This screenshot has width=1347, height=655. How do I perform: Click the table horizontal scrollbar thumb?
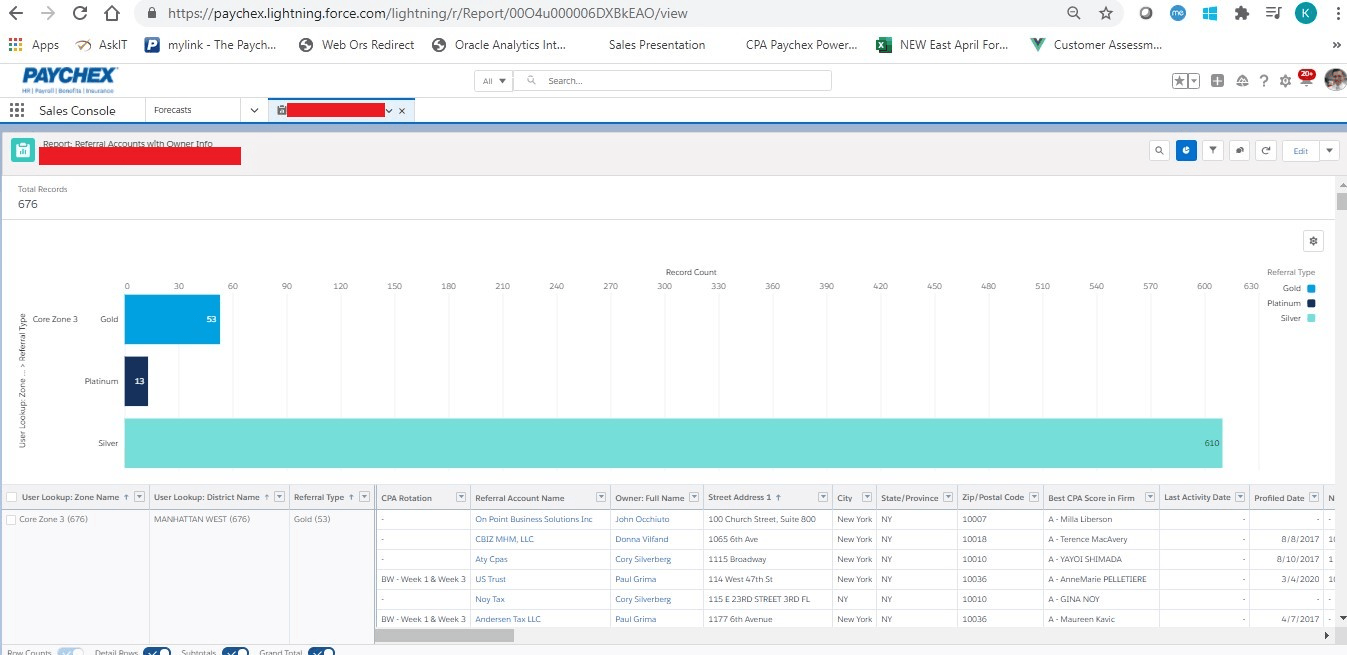click(x=444, y=635)
